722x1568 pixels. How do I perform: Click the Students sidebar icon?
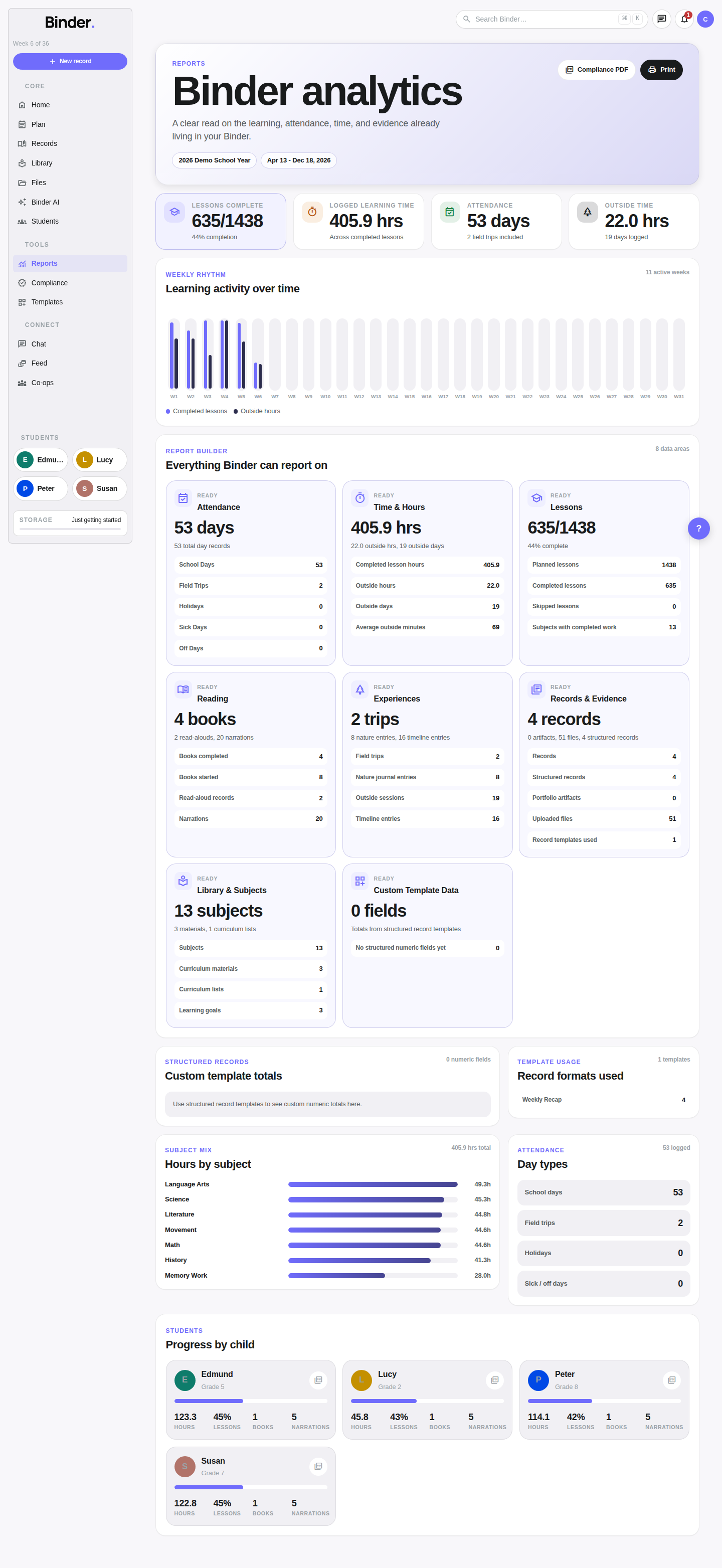pyautogui.click(x=22, y=222)
